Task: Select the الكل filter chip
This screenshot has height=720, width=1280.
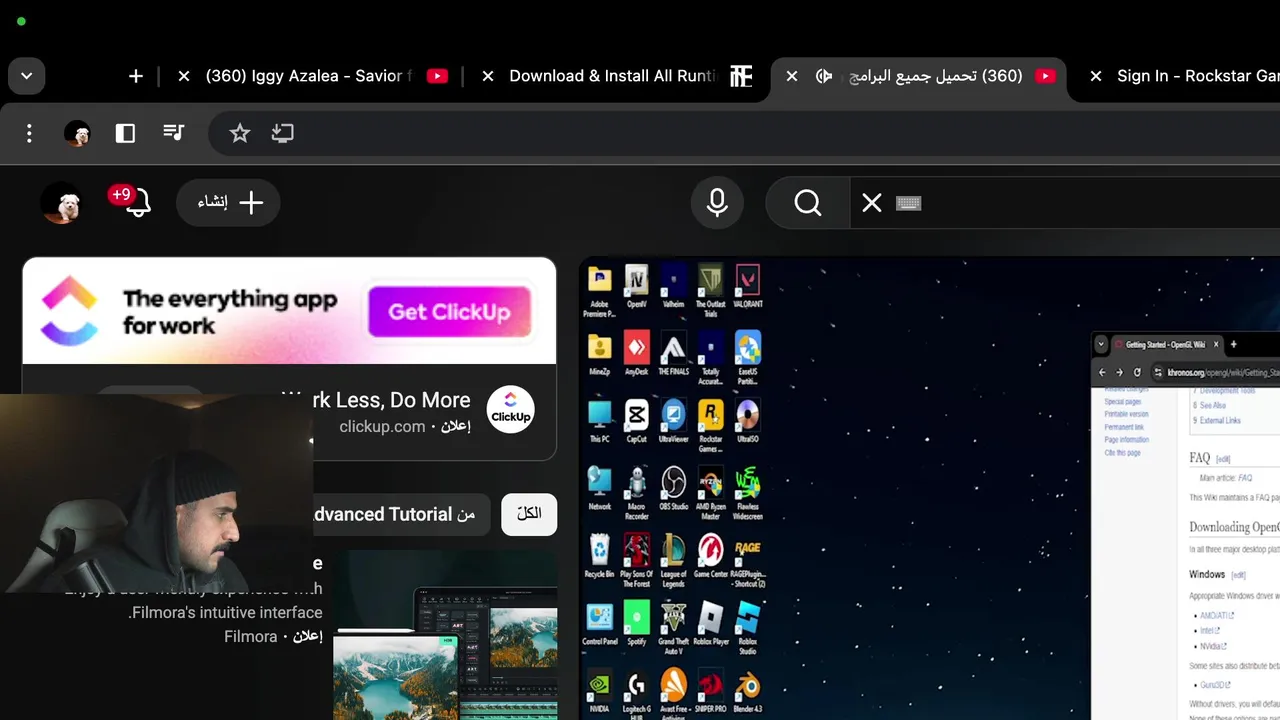Action: [529, 514]
